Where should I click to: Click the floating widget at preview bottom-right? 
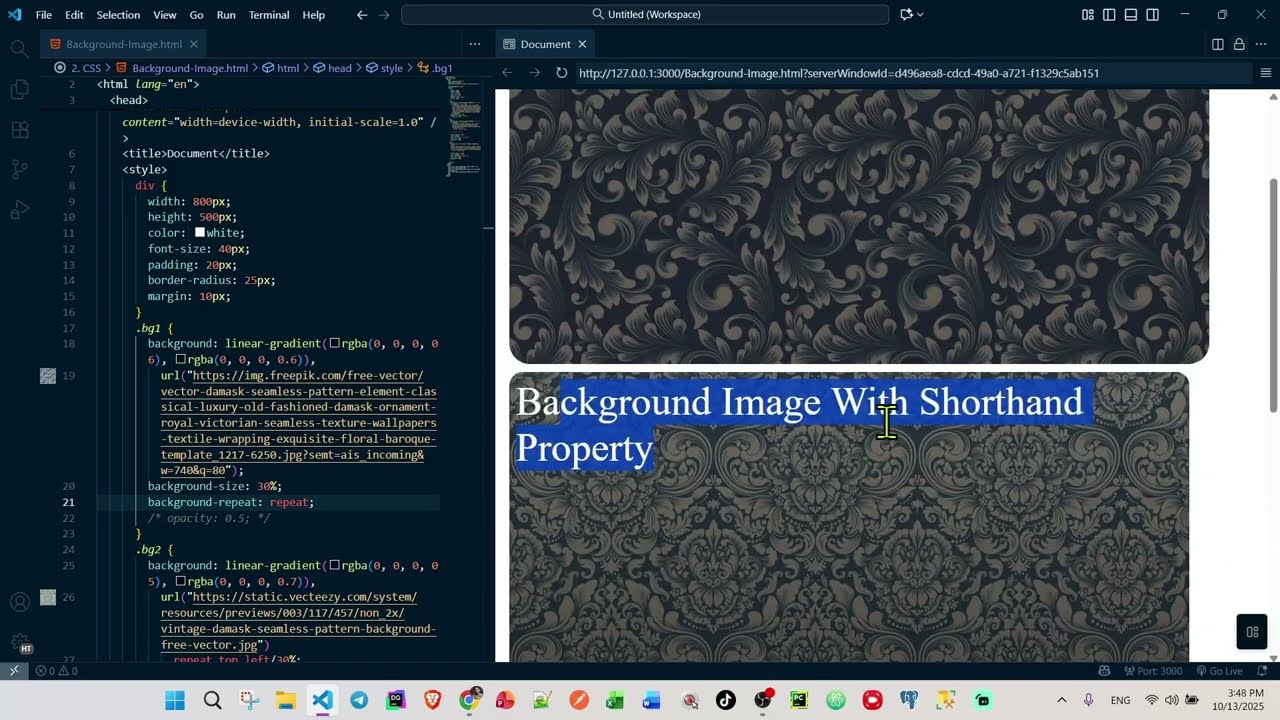click(1252, 631)
